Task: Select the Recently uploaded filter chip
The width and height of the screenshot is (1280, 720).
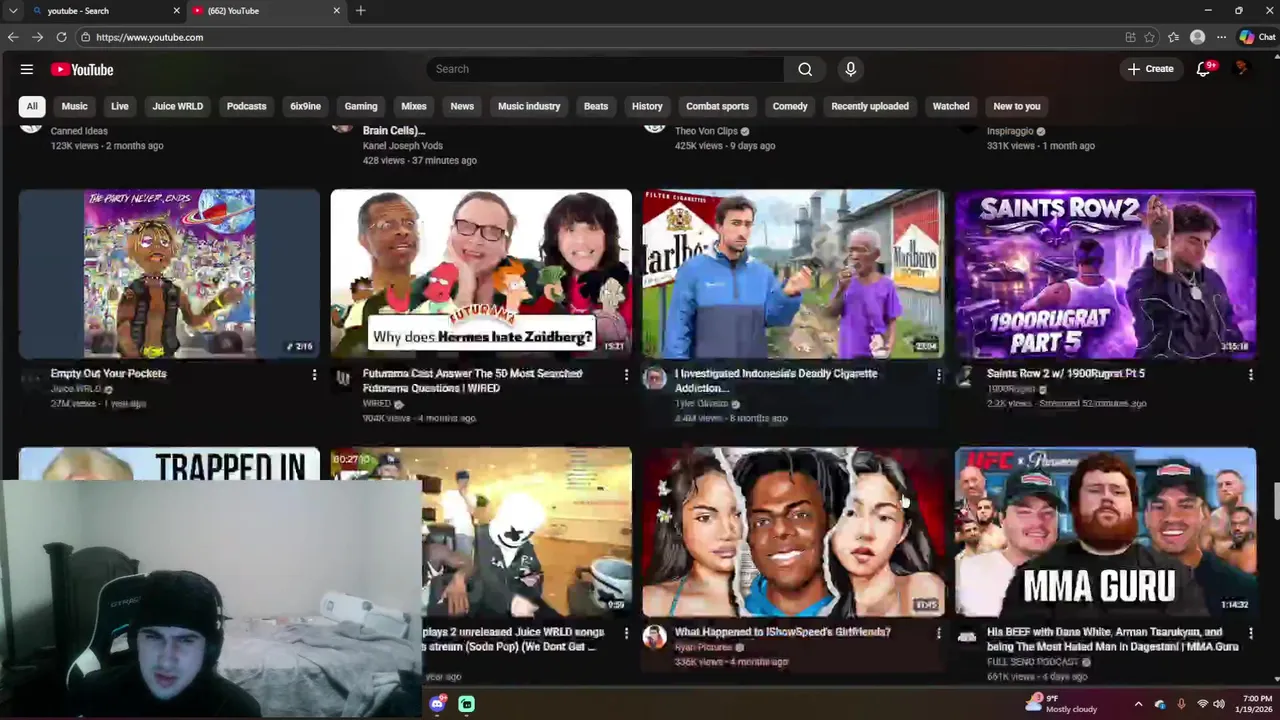Action: 870,106
